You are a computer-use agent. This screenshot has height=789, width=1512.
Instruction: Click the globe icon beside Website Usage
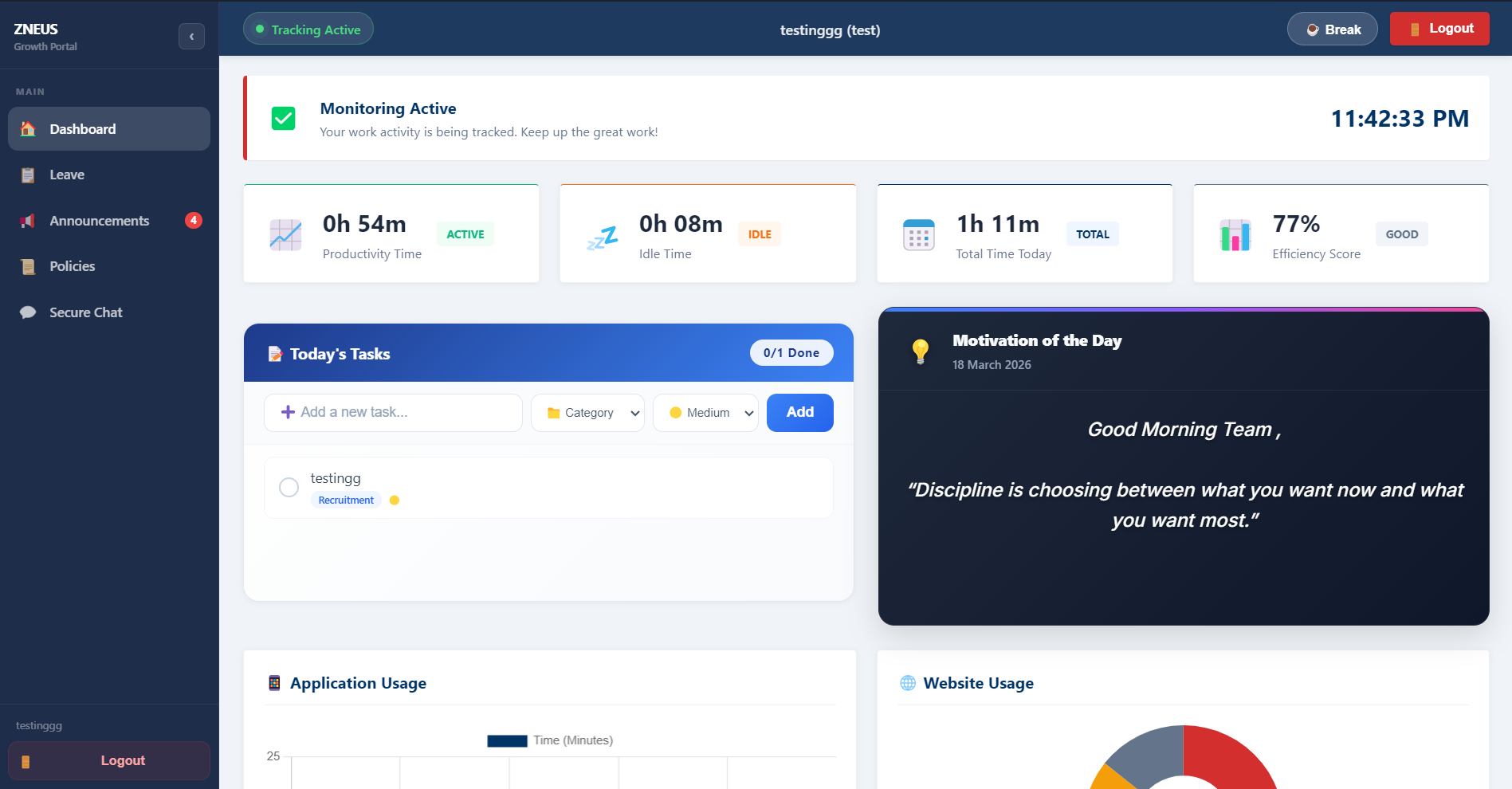click(x=907, y=683)
